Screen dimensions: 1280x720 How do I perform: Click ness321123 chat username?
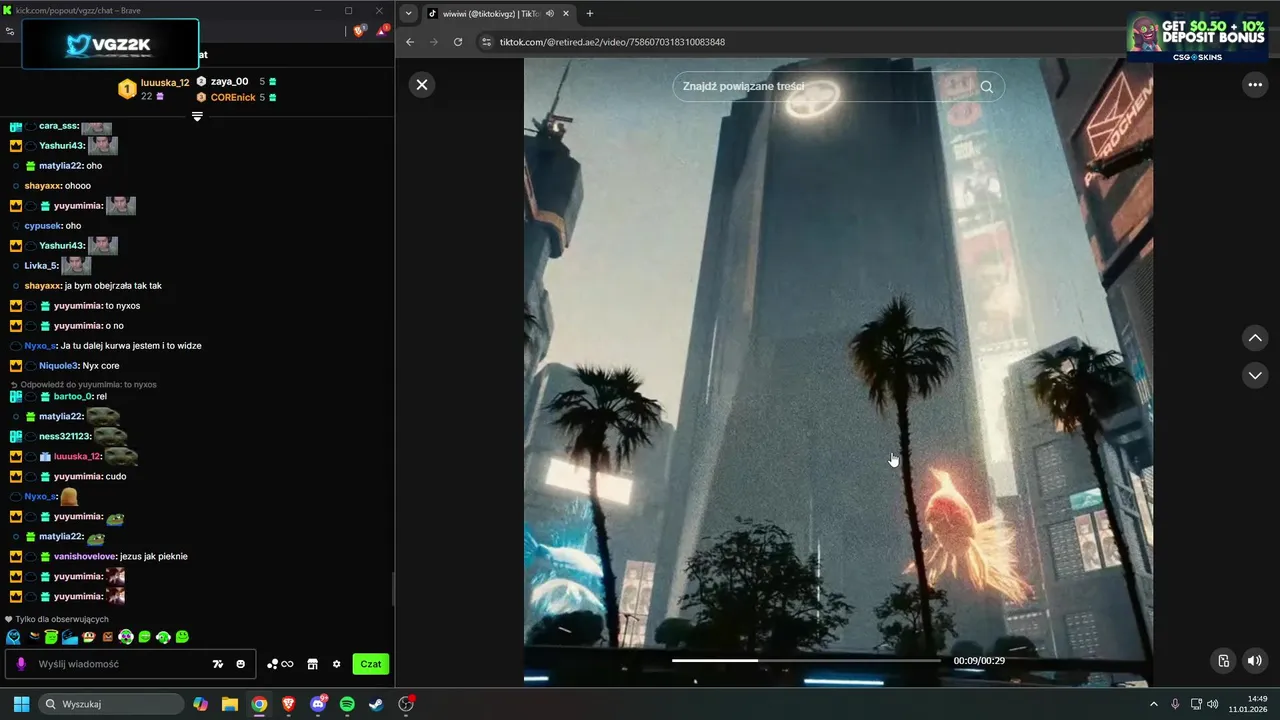click(x=65, y=436)
